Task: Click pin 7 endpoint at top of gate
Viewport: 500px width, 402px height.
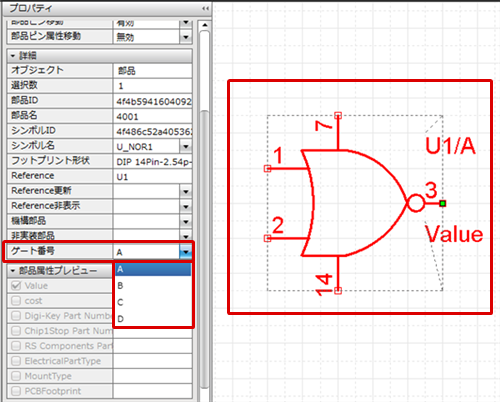Action: 338,115
